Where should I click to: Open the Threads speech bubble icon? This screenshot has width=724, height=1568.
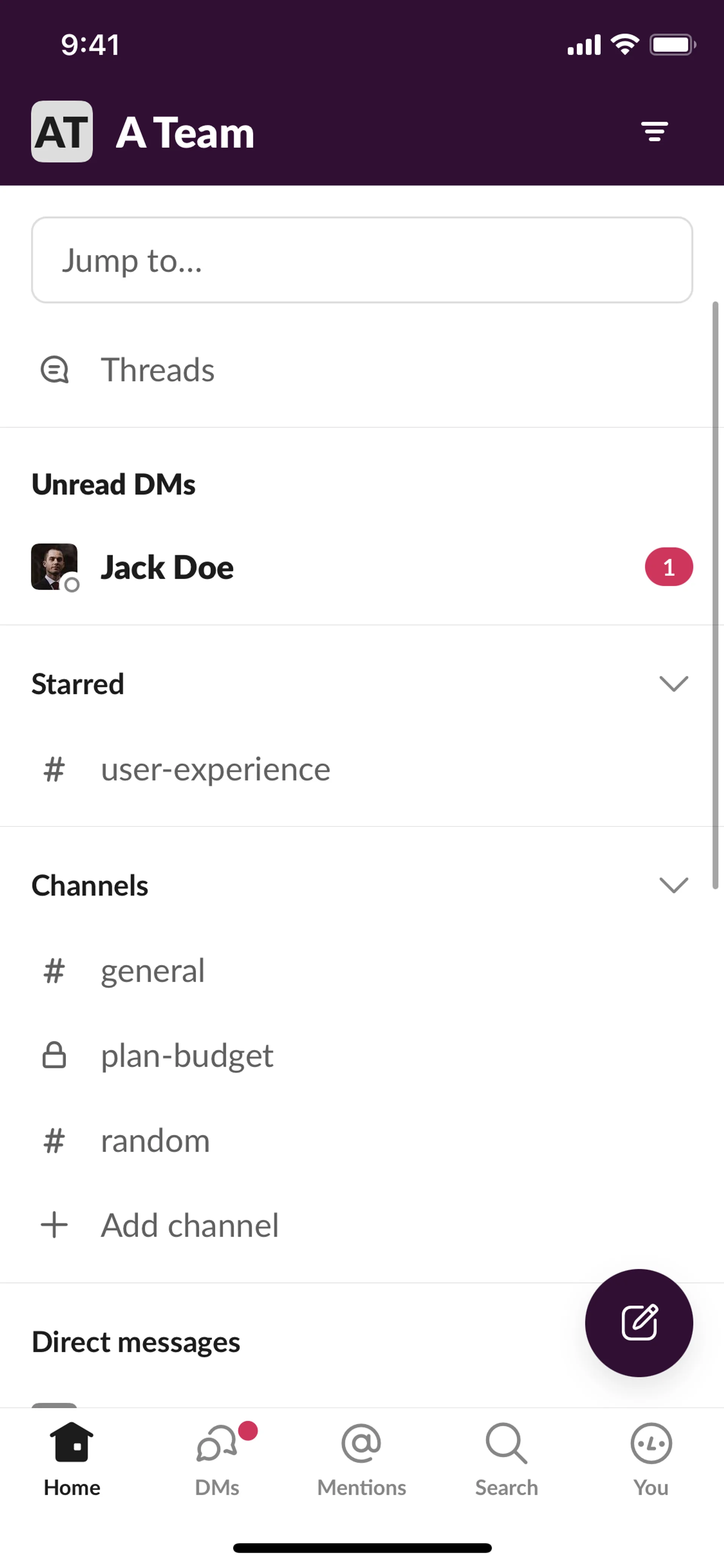pyautogui.click(x=54, y=370)
